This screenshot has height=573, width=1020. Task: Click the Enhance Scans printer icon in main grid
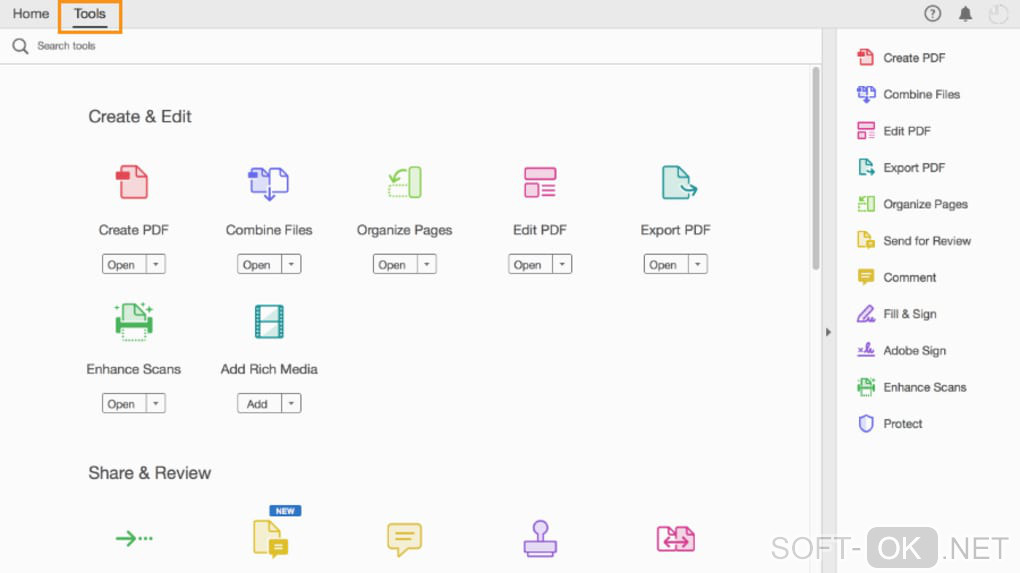[x=133, y=321]
